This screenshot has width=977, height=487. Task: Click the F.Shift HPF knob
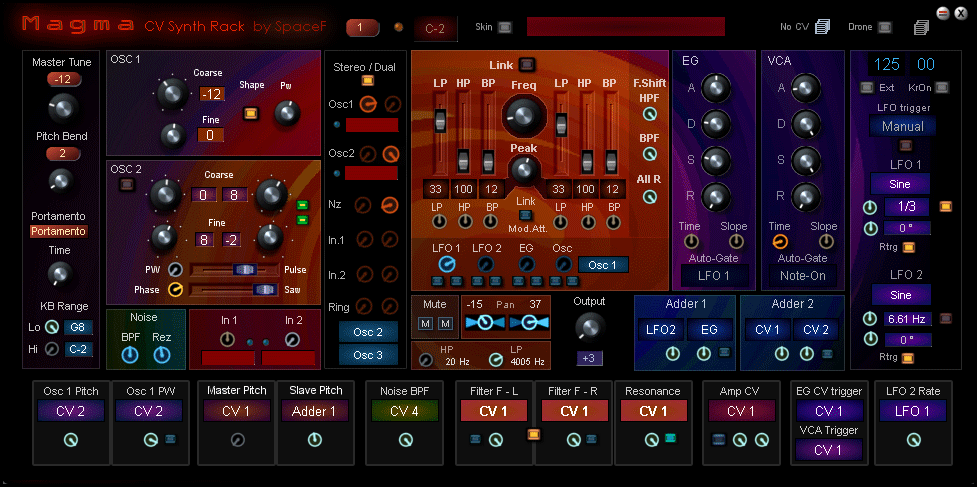(x=650, y=115)
